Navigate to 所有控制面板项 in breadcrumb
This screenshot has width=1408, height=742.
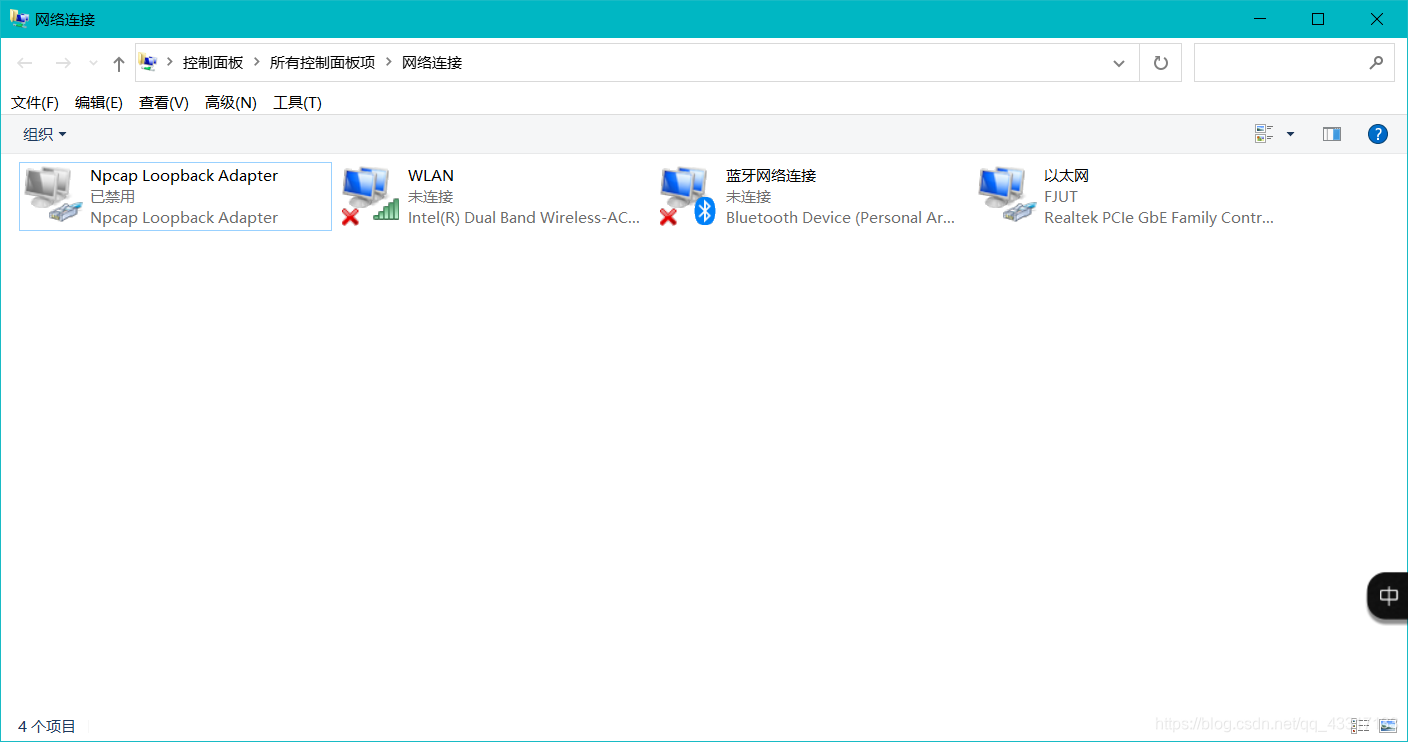pyautogui.click(x=322, y=62)
